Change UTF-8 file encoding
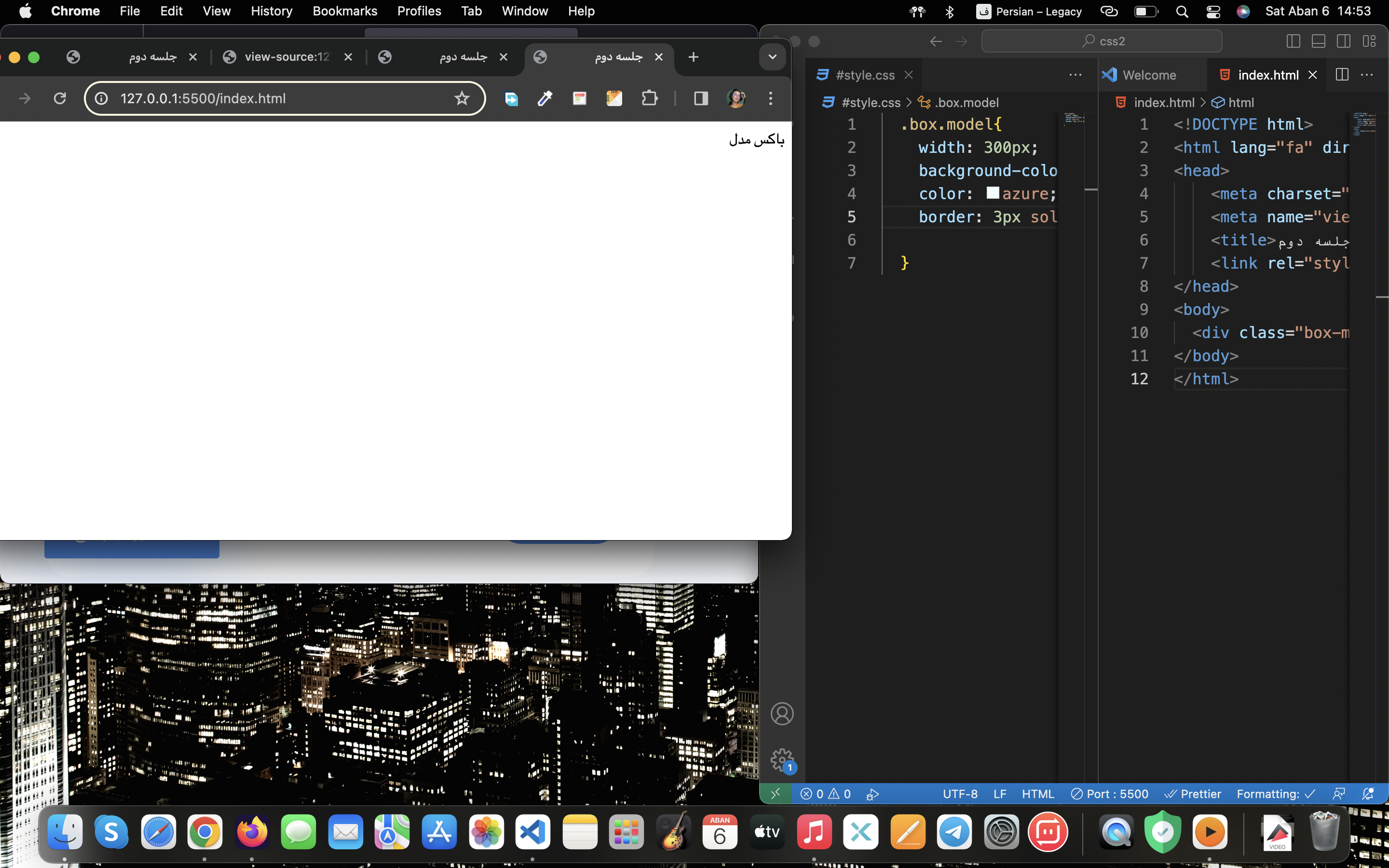 (x=960, y=794)
